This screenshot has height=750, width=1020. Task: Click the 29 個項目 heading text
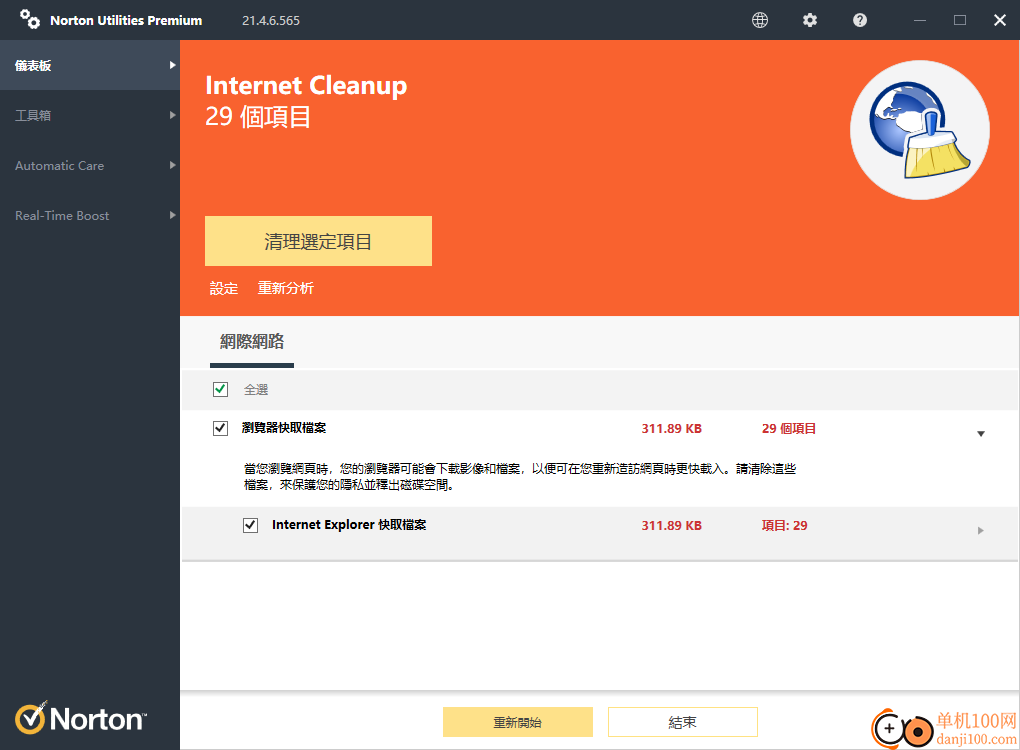pos(258,117)
